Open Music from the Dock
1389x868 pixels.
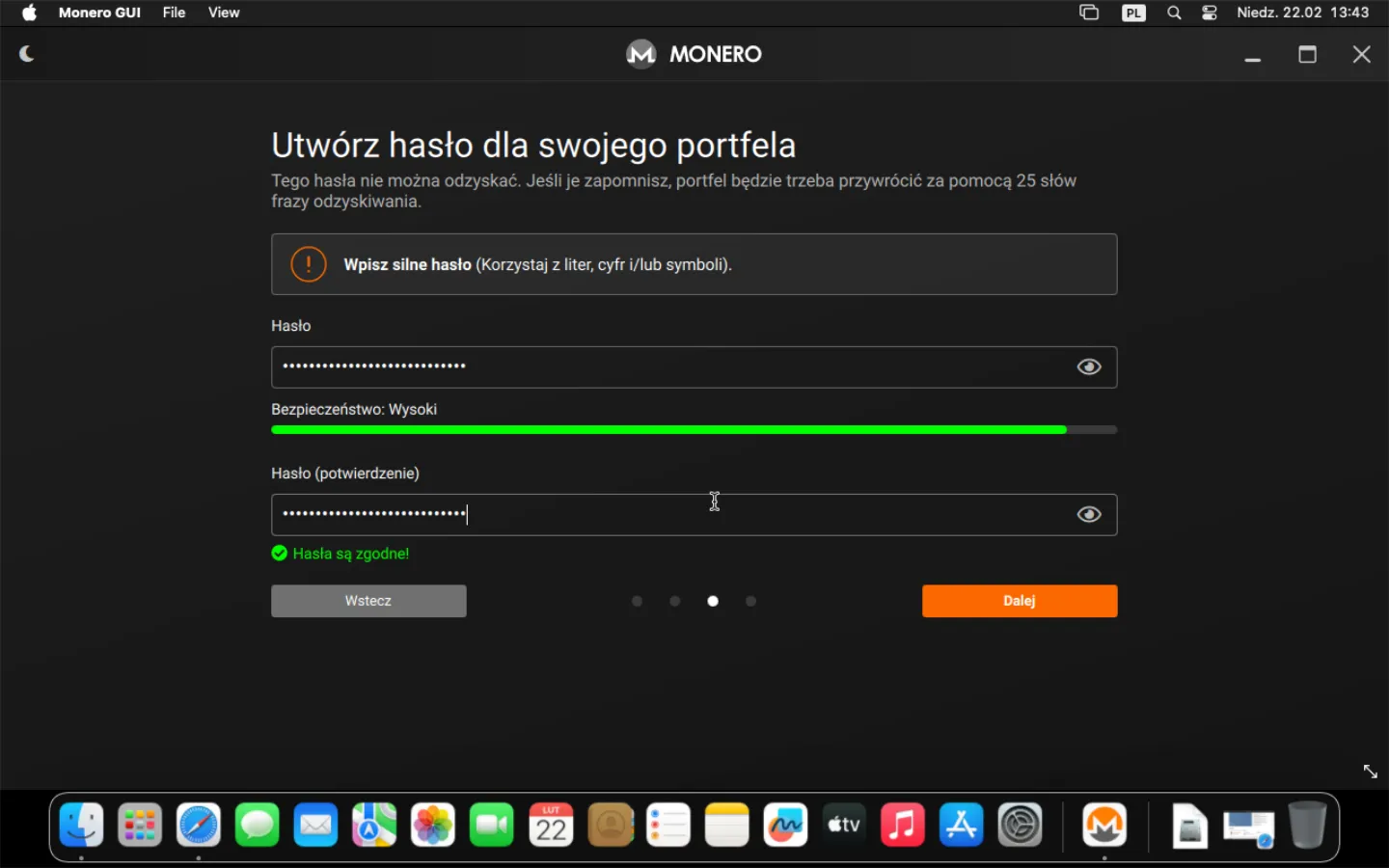pyautogui.click(x=903, y=826)
